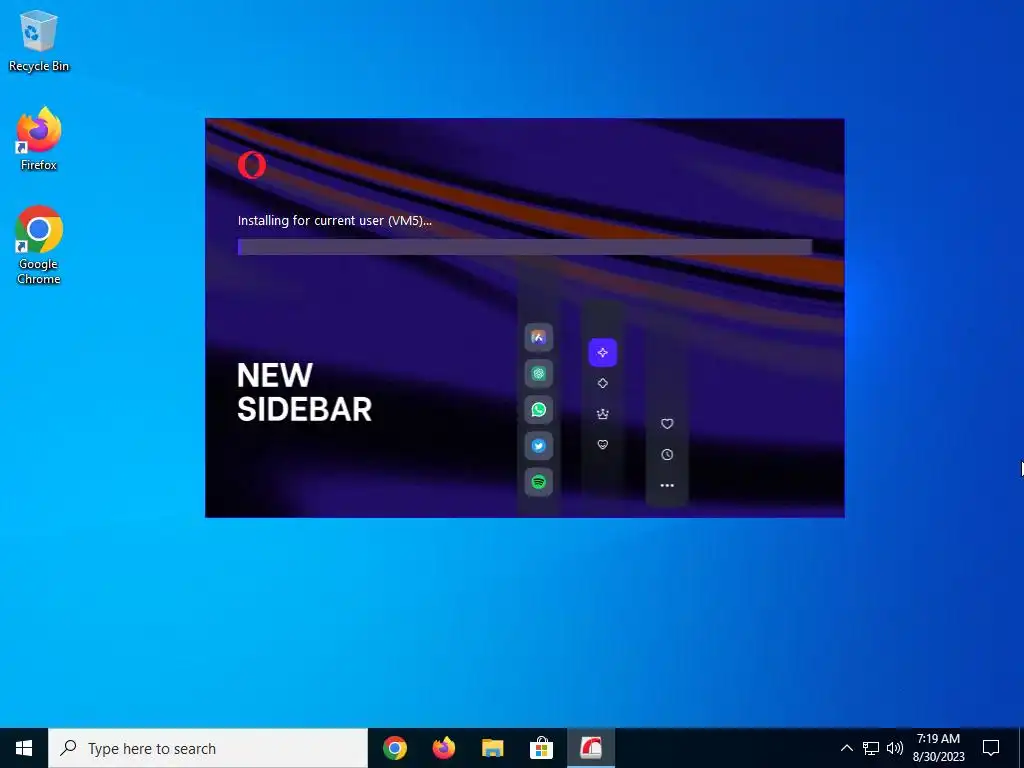Click the ChatGPT icon in sidebar preview
The width and height of the screenshot is (1024, 768).
(x=538, y=374)
